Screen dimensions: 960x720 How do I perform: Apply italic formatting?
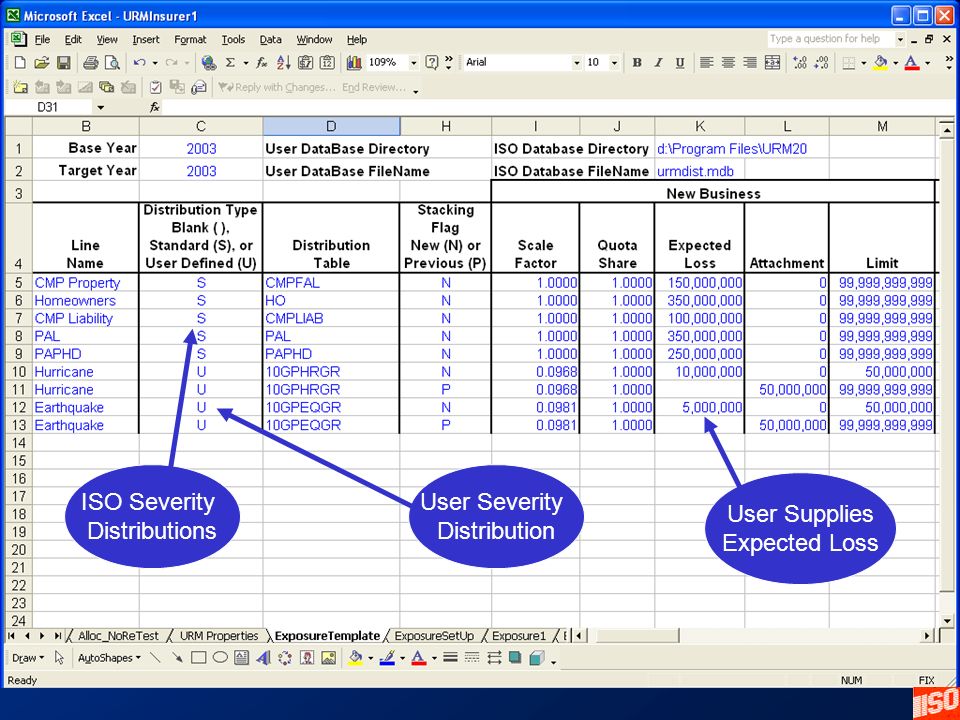point(658,62)
